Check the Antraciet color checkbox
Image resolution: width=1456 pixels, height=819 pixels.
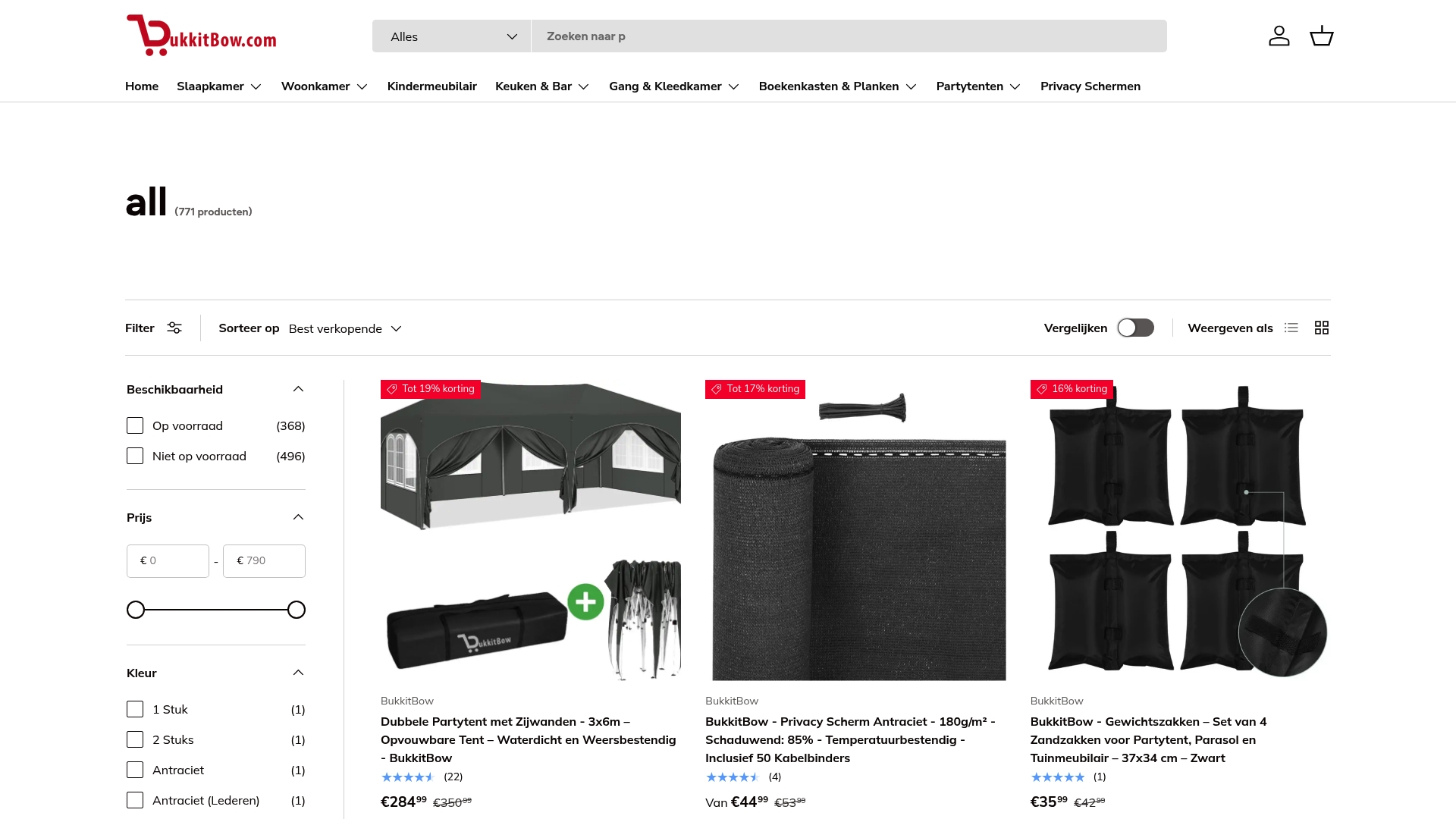coord(135,770)
